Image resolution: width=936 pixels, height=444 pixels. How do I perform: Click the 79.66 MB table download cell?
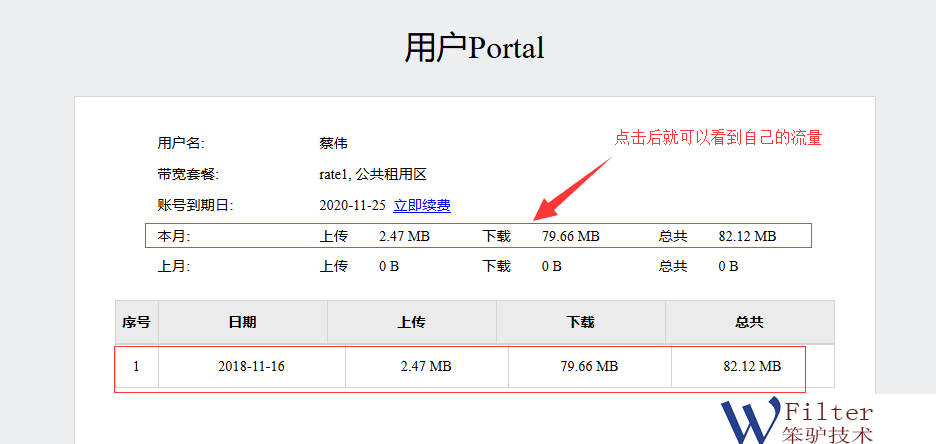click(589, 367)
